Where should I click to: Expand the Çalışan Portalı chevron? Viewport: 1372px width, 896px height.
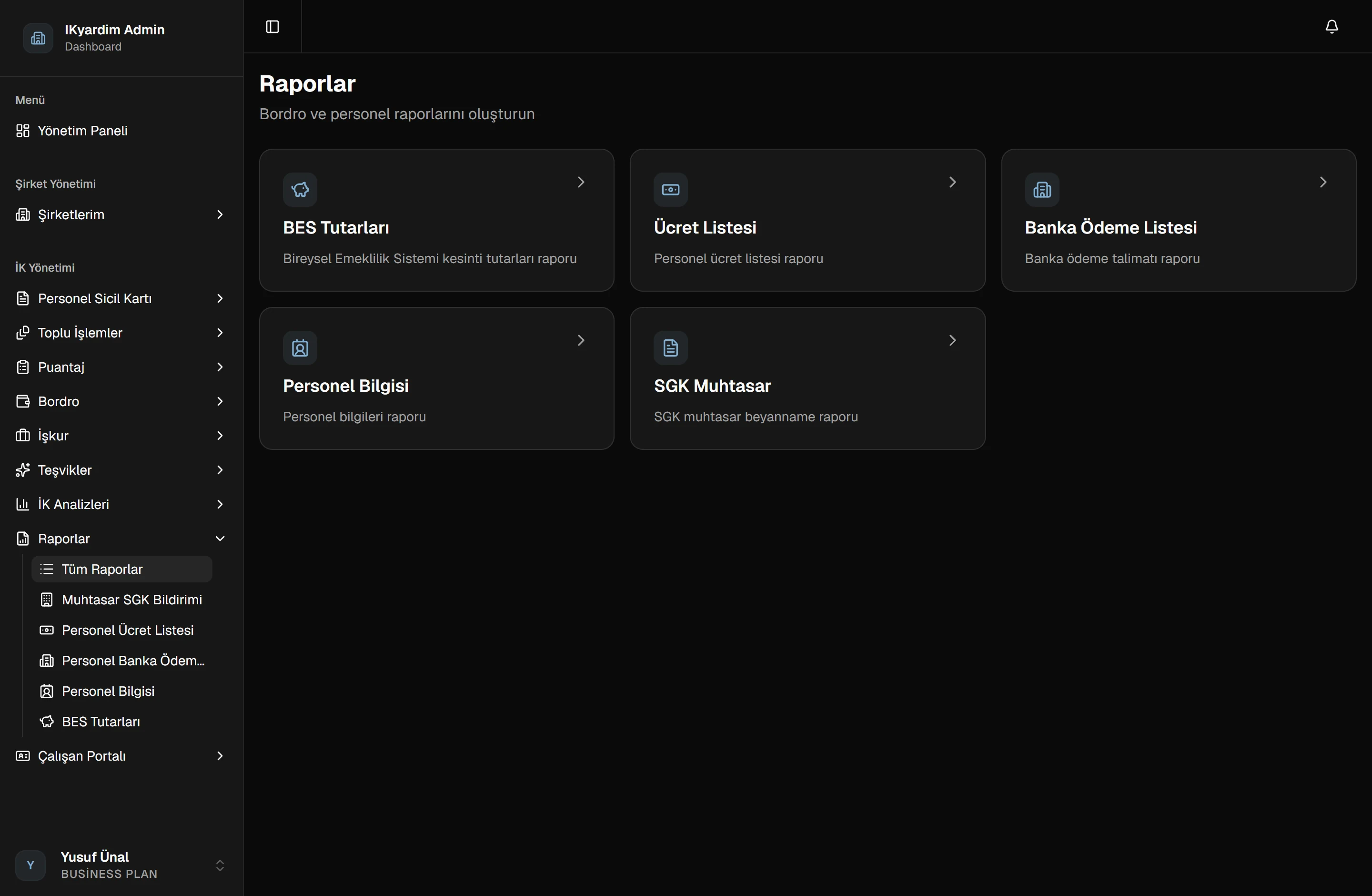220,756
